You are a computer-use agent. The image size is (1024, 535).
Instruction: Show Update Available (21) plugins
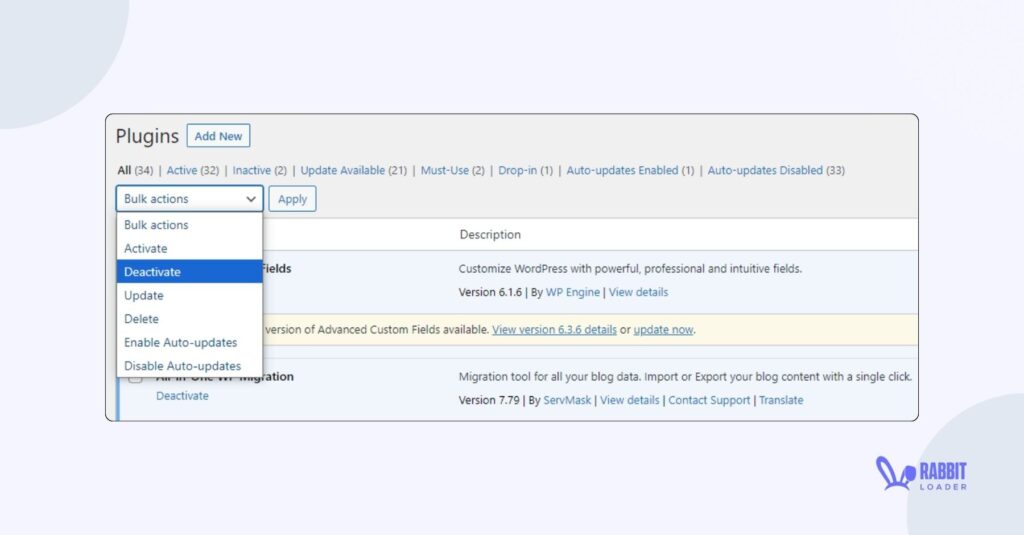353,170
